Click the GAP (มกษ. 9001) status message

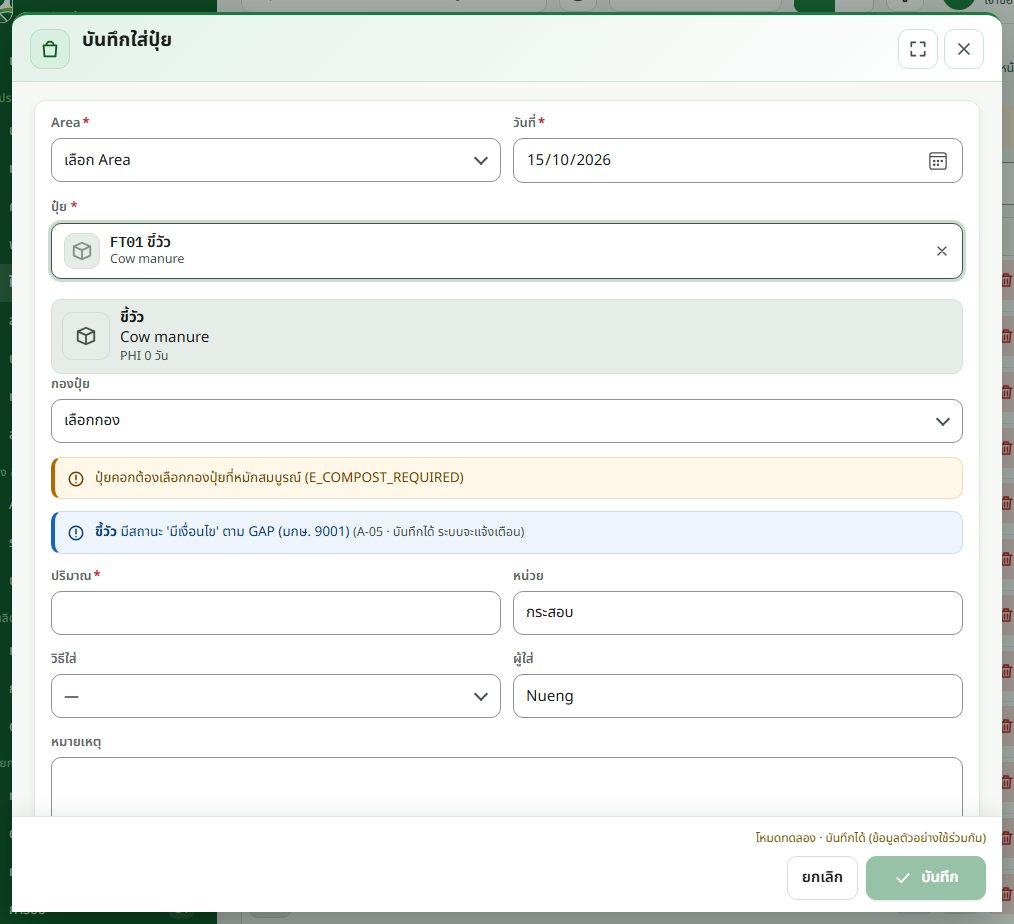[310, 532]
